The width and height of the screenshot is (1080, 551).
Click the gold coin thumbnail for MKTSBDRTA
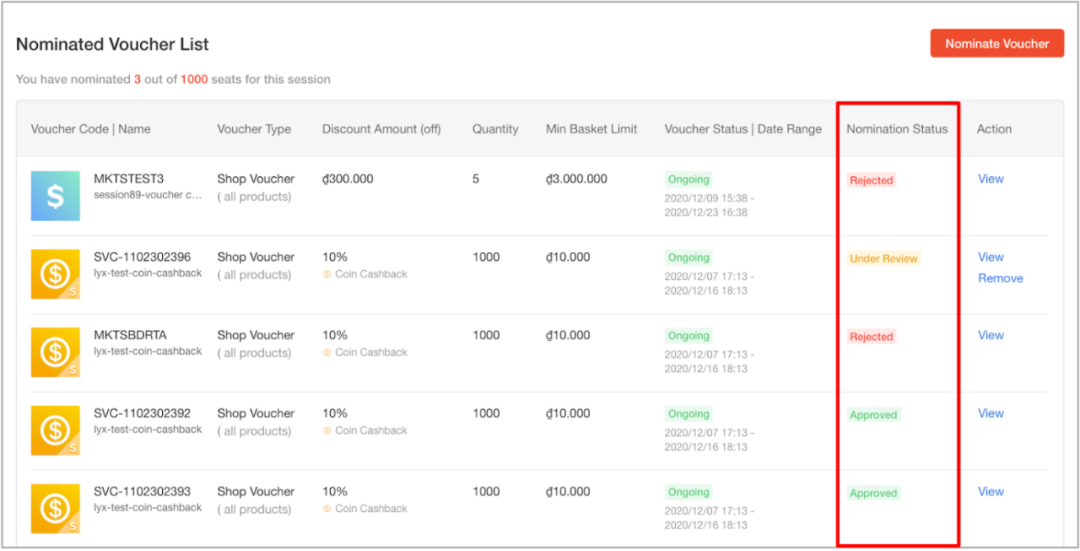[55, 351]
